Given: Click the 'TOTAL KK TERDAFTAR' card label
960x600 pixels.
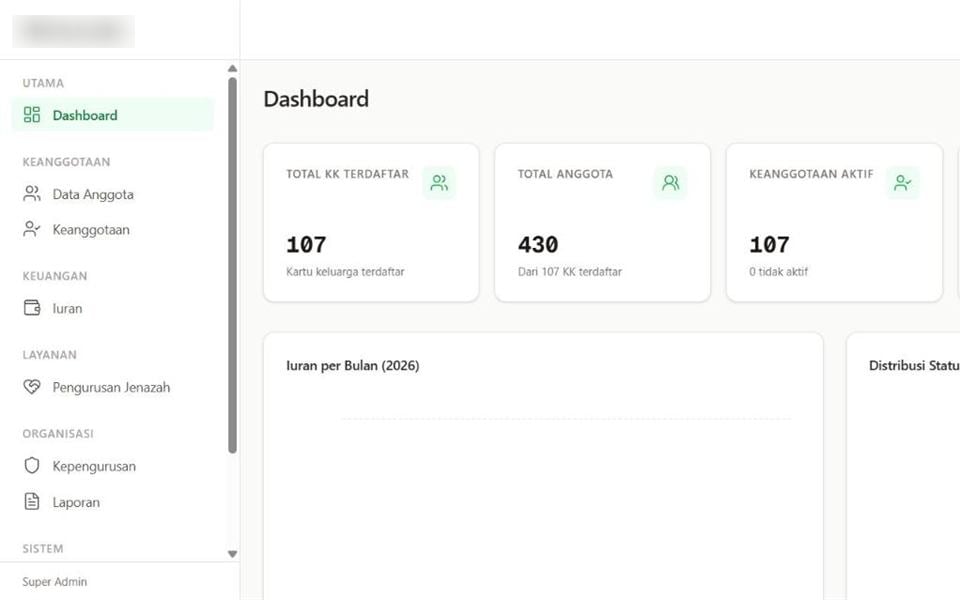Looking at the screenshot, I should (347, 174).
